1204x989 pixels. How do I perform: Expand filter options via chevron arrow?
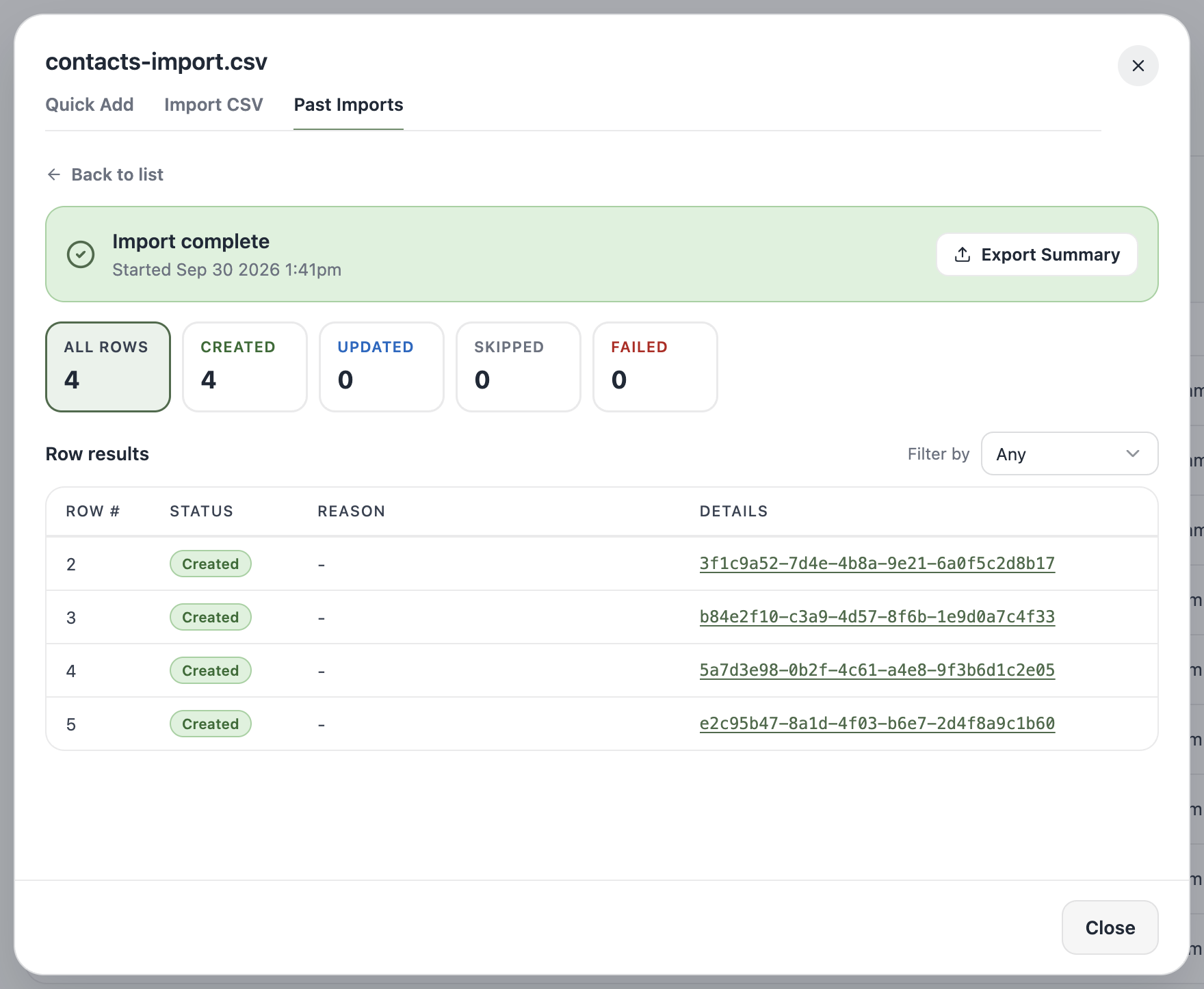1133,453
